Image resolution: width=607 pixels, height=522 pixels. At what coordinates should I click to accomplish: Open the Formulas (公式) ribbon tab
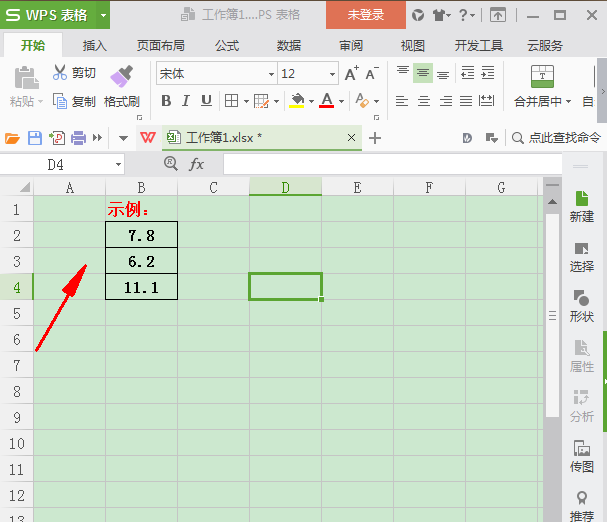pyautogui.click(x=227, y=46)
